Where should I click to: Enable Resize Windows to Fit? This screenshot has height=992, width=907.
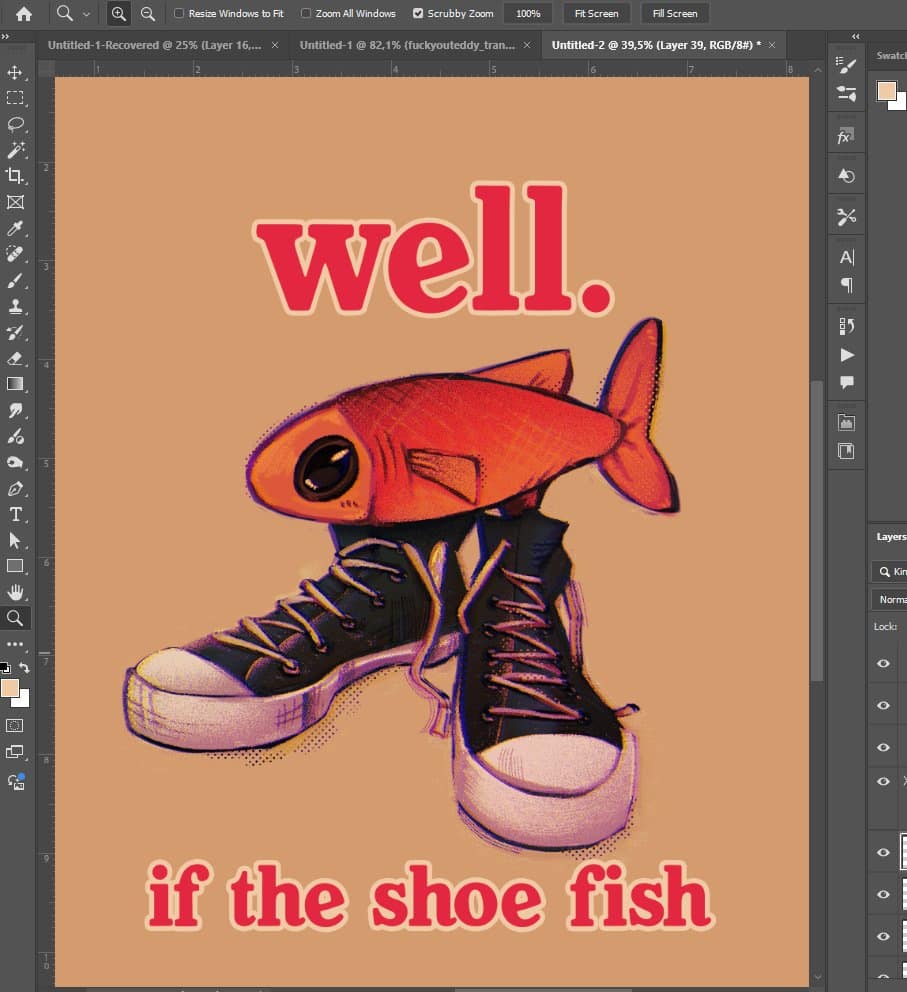(x=180, y=13)
